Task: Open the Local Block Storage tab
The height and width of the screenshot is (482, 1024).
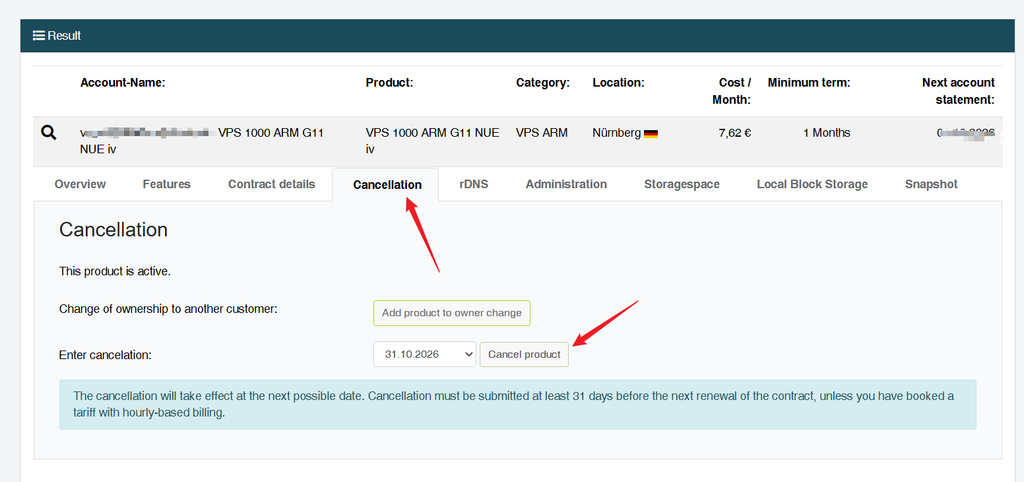Action: tap(812, 184)
